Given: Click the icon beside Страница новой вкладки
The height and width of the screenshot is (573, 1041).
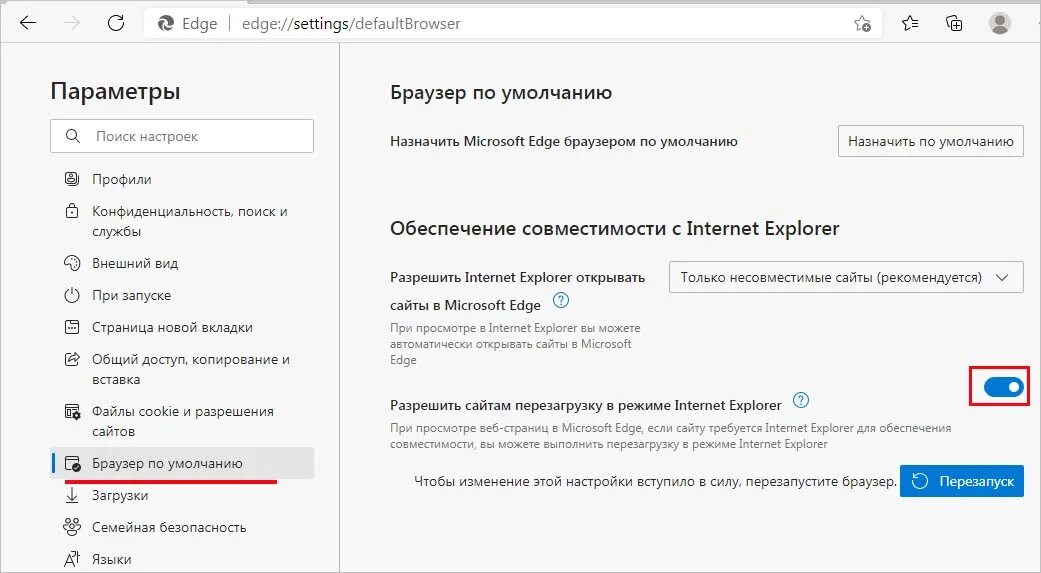Looking at the screenshot, I should tap(72, 327).
